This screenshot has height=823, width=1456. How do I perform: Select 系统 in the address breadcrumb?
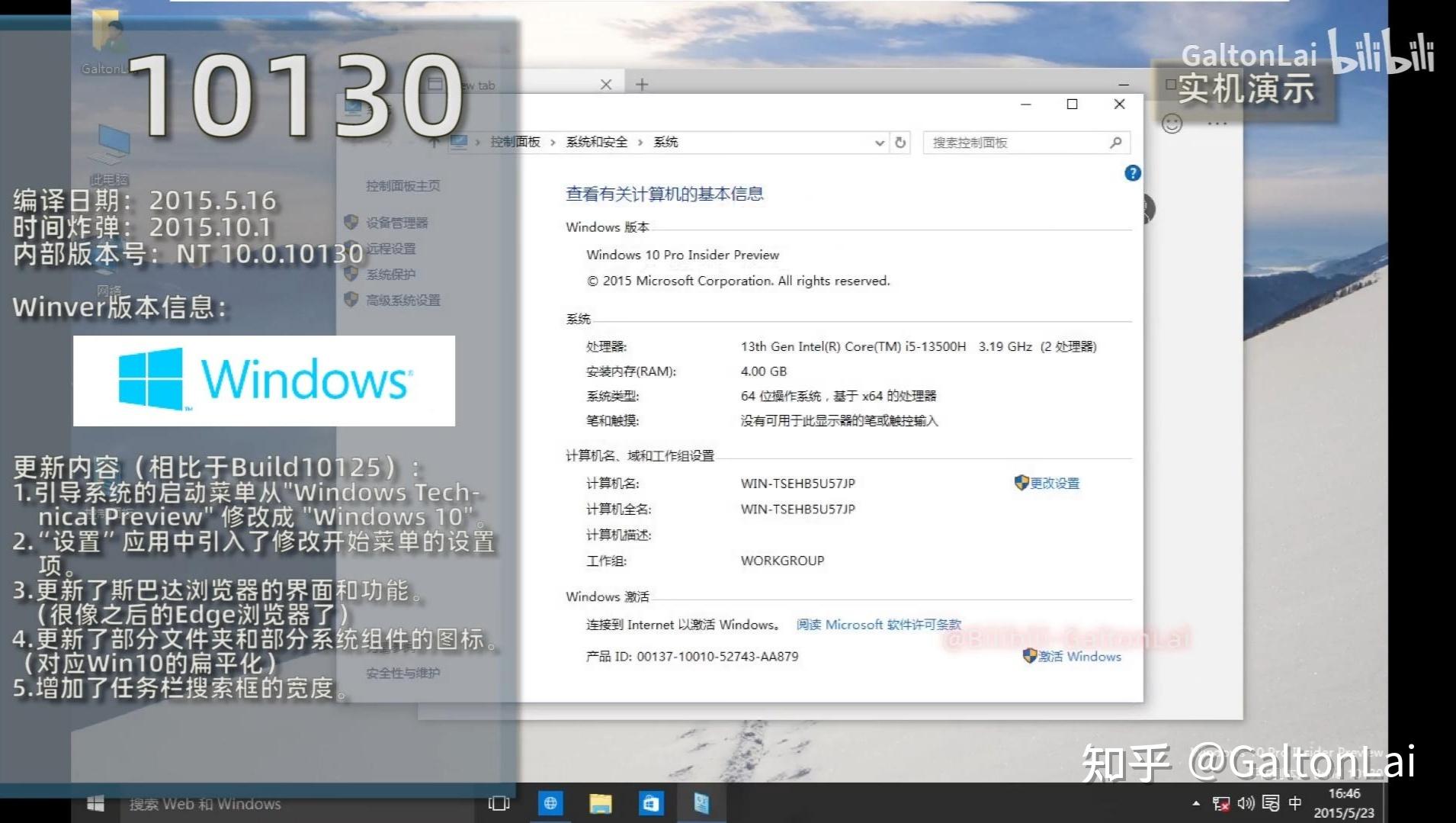(x=665, y=142)
